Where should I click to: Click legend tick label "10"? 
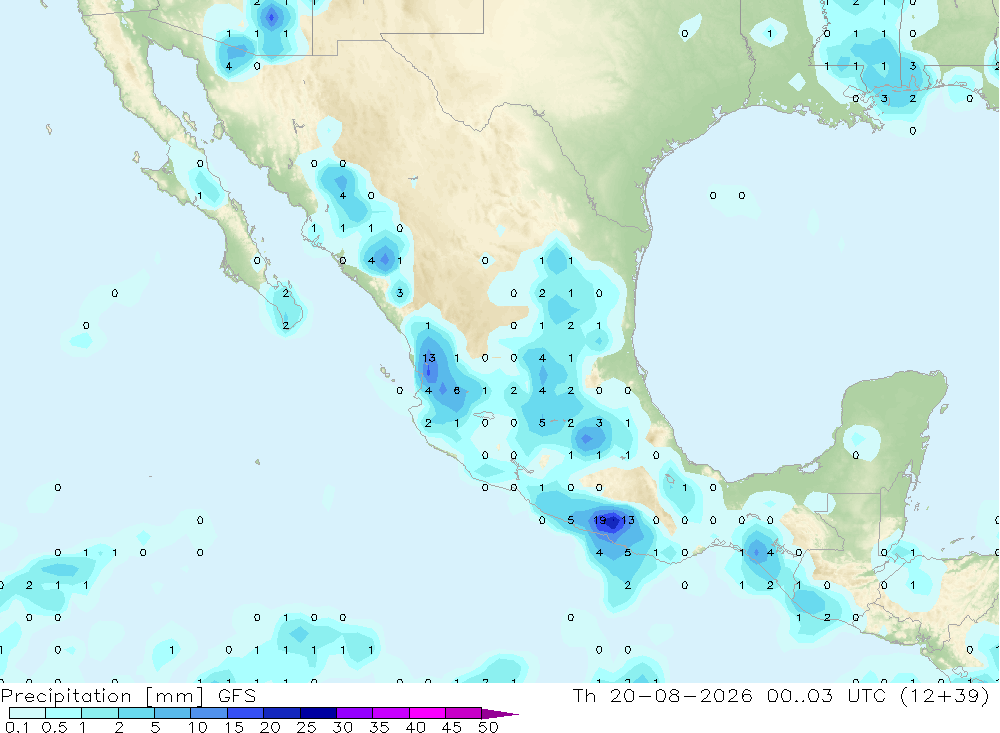[198, 727]
